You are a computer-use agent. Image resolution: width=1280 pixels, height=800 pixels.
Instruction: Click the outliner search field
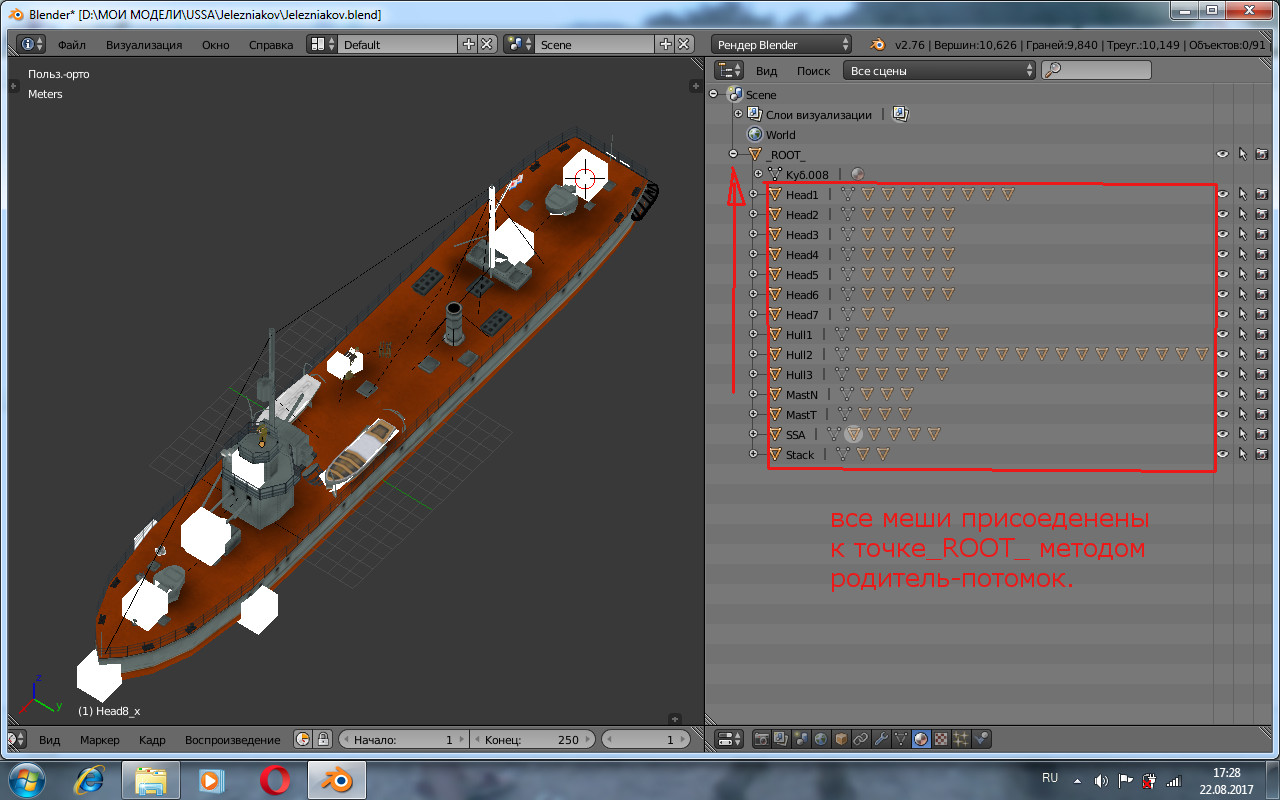(x=1096, y=71)
